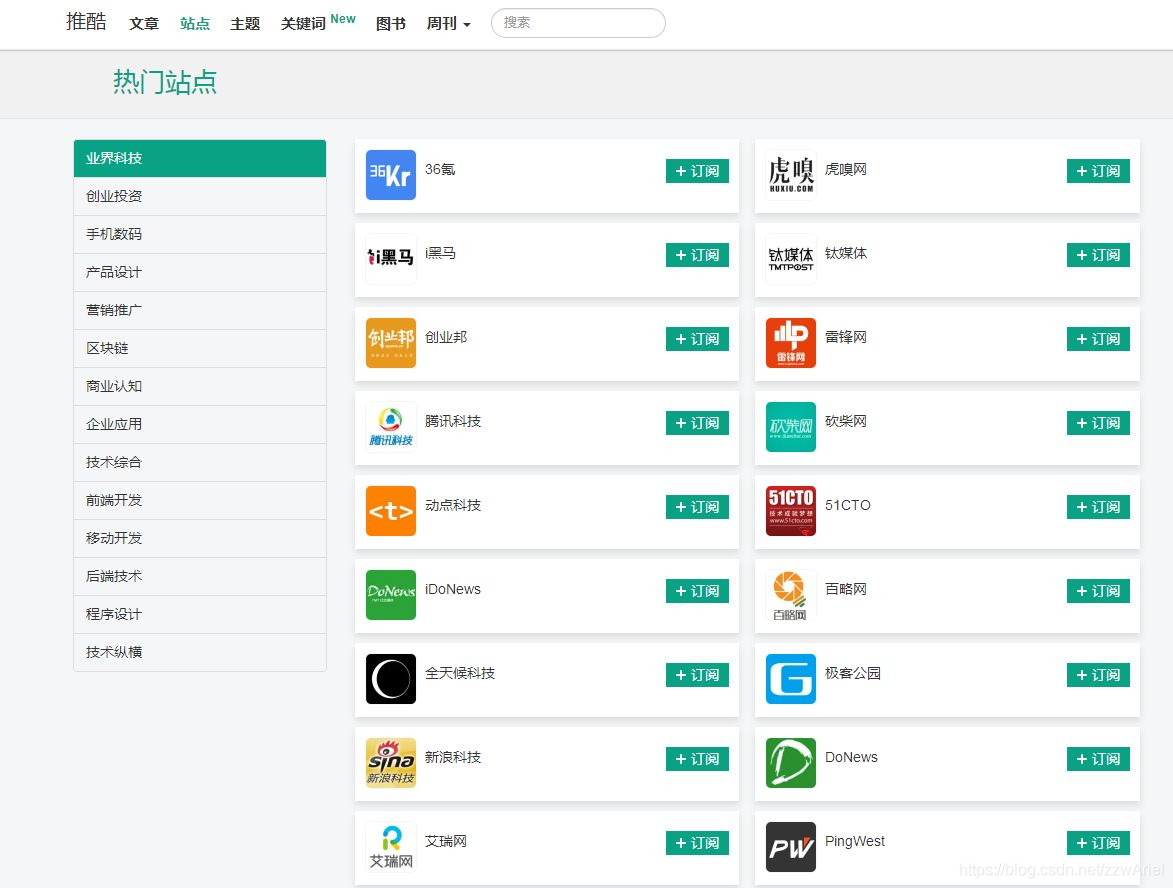Click the 百略网 logo
Image resolution: width=1173 pixels, height=888 pixels.
[x=791, y=595]
